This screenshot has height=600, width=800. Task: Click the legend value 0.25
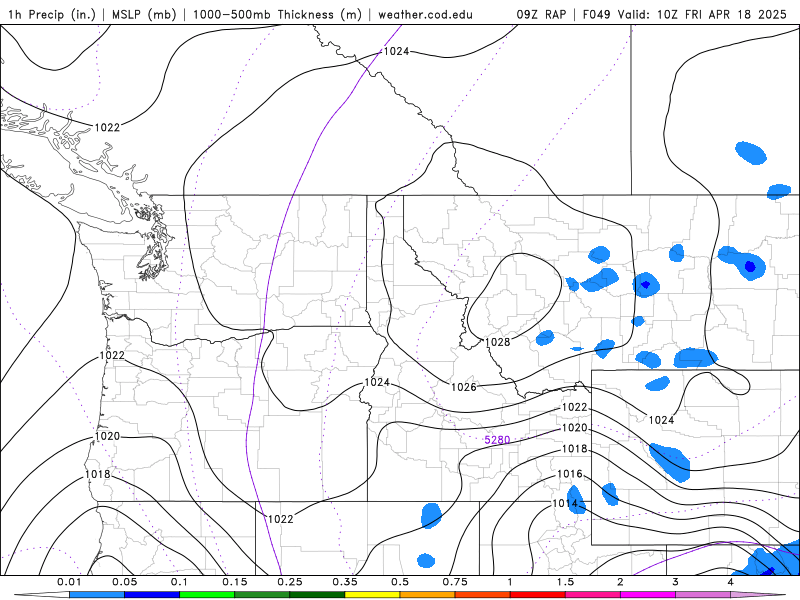pyautogui.click(x=290, y=582)
